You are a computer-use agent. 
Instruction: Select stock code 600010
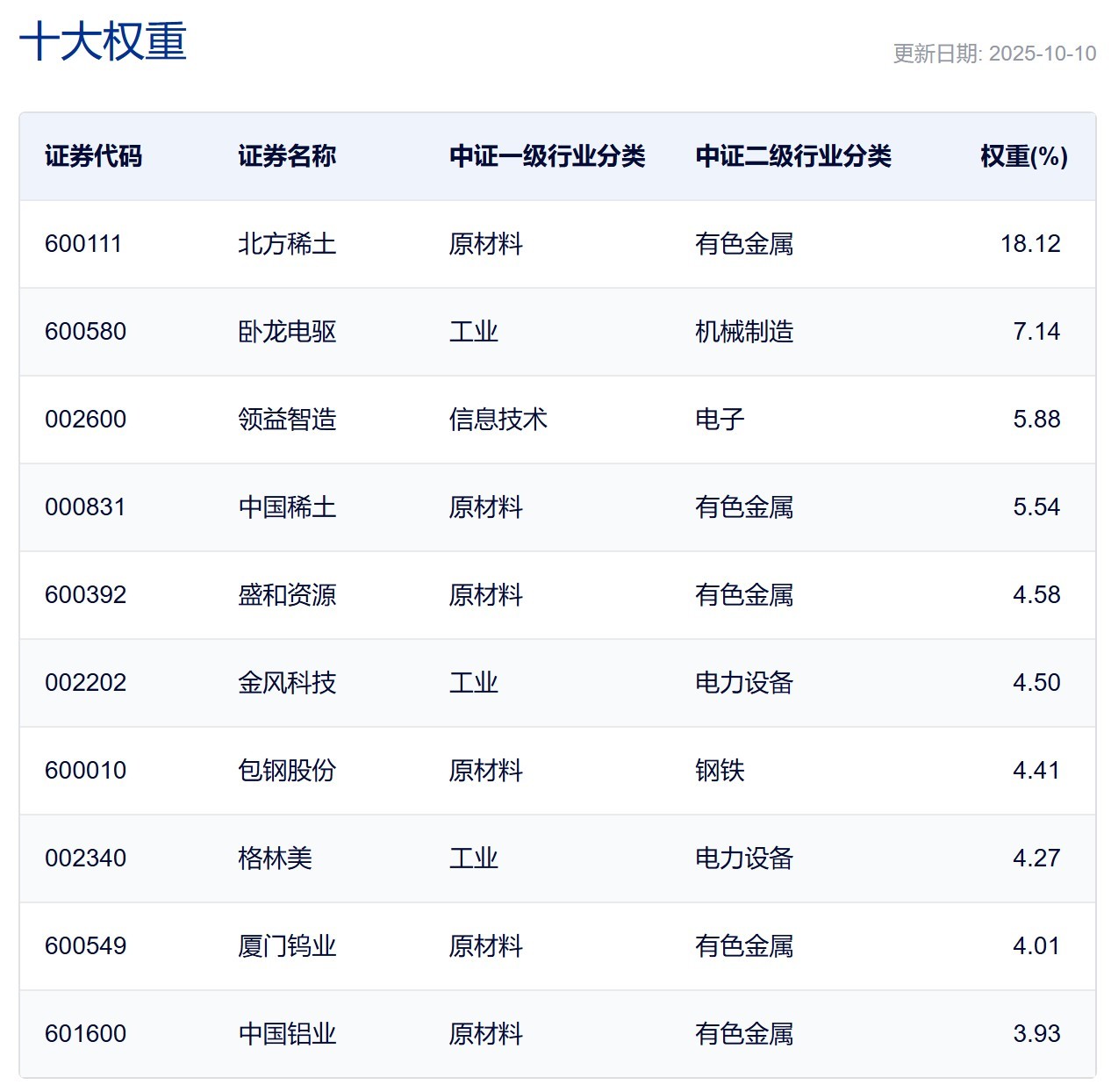[x=85, y=771]
